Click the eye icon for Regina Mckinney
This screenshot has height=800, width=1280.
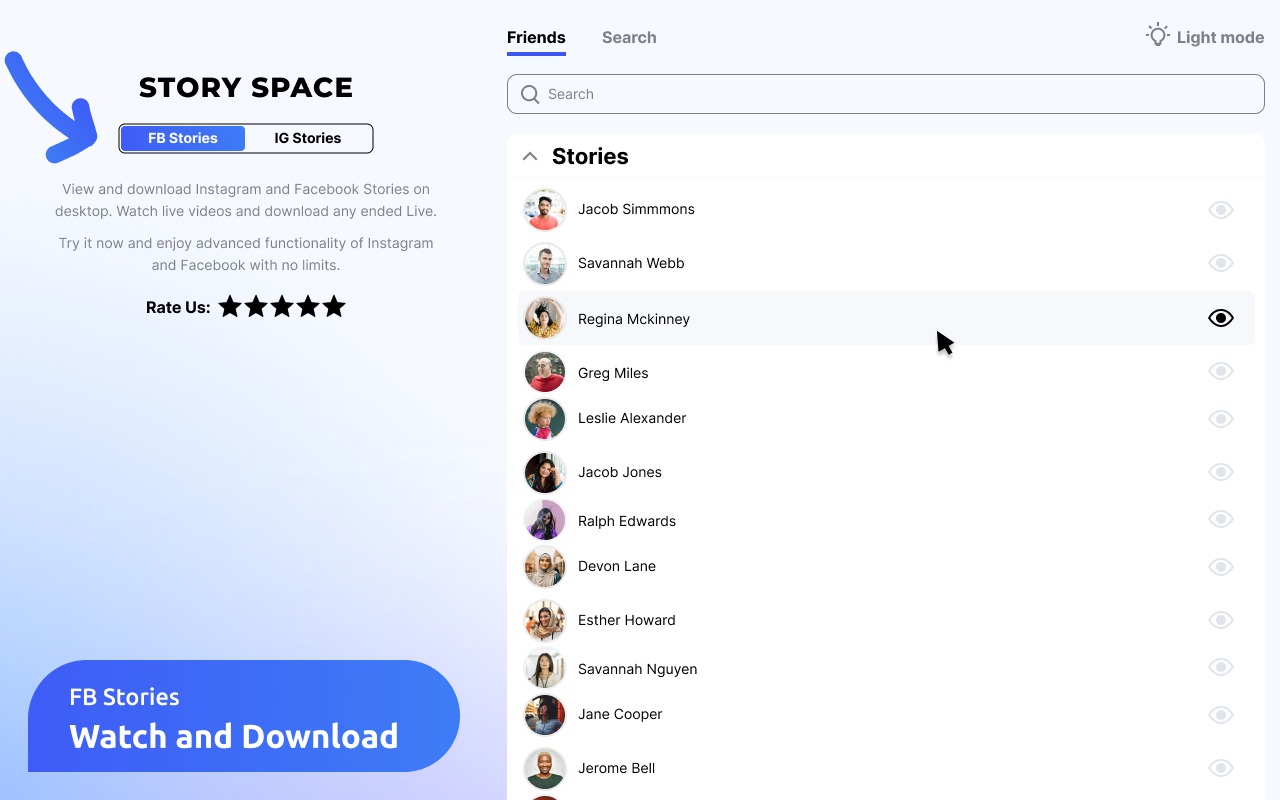click(x=1221, y=318)
